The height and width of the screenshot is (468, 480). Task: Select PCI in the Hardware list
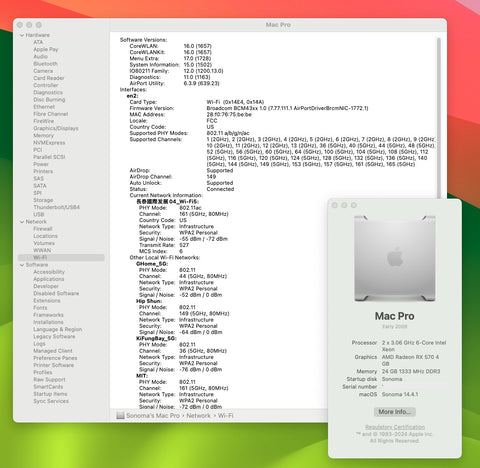[38, 150]
